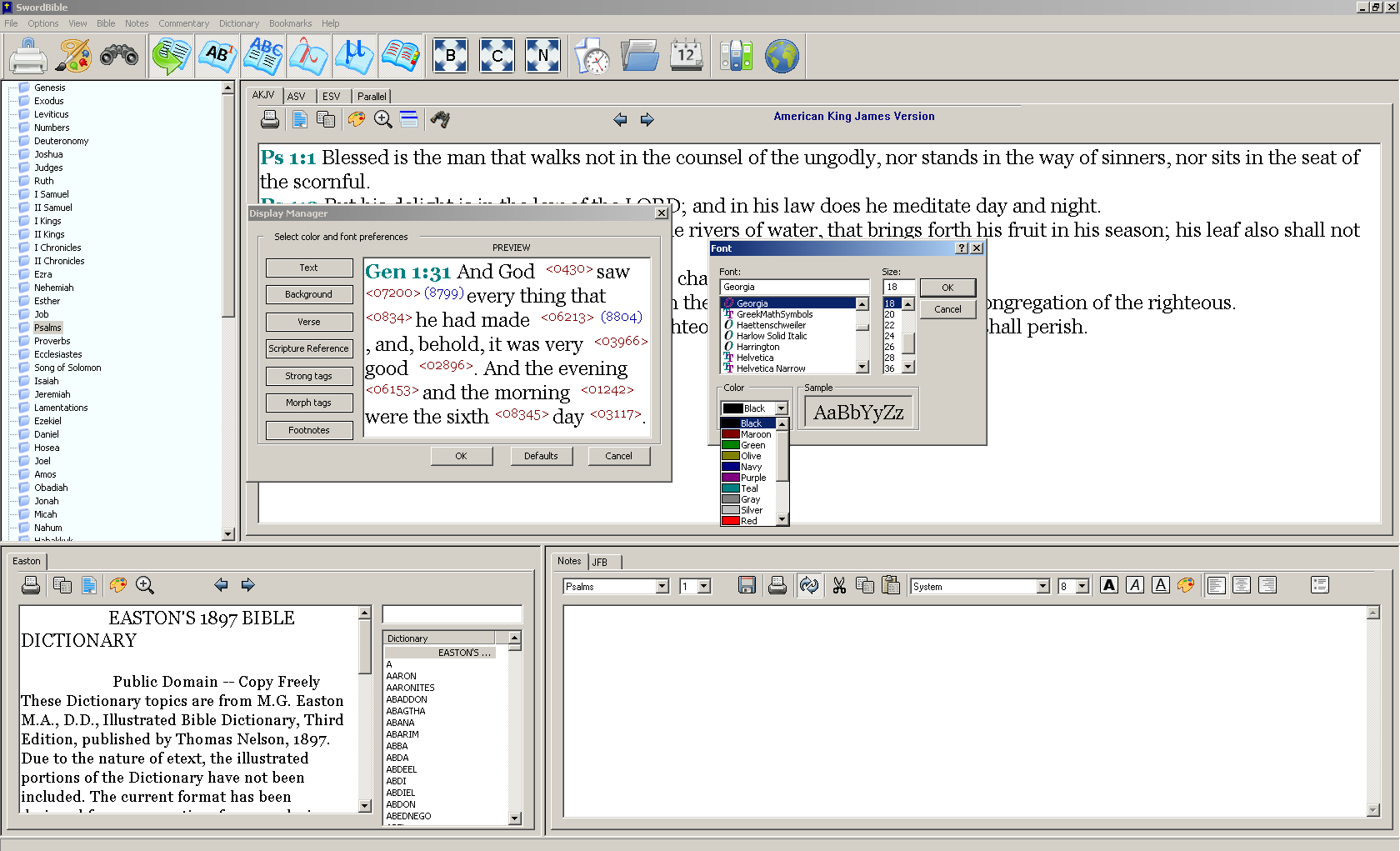Maximize the Bible pane with B icon

pyautogui.click(x=450, y=56)
